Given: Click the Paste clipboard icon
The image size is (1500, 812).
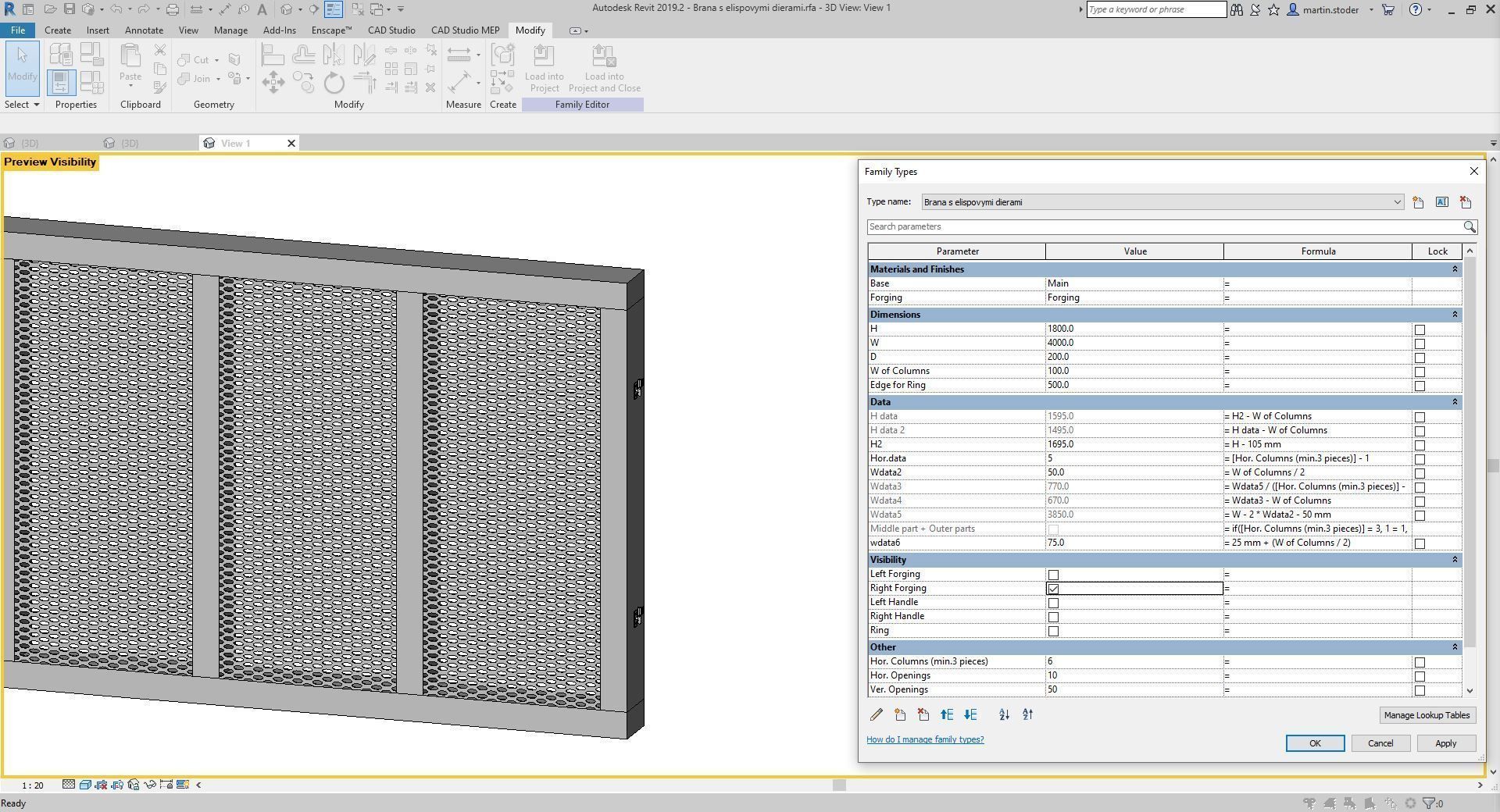Looking at the screenshot, I should tap(130, 57).
